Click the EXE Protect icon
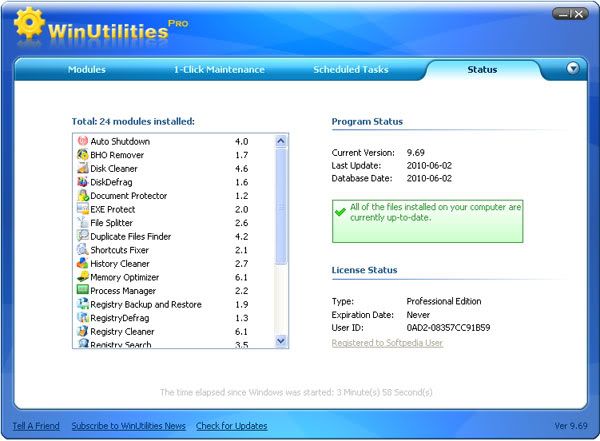Viewport: 600px width, 441px height. [83, 209]
